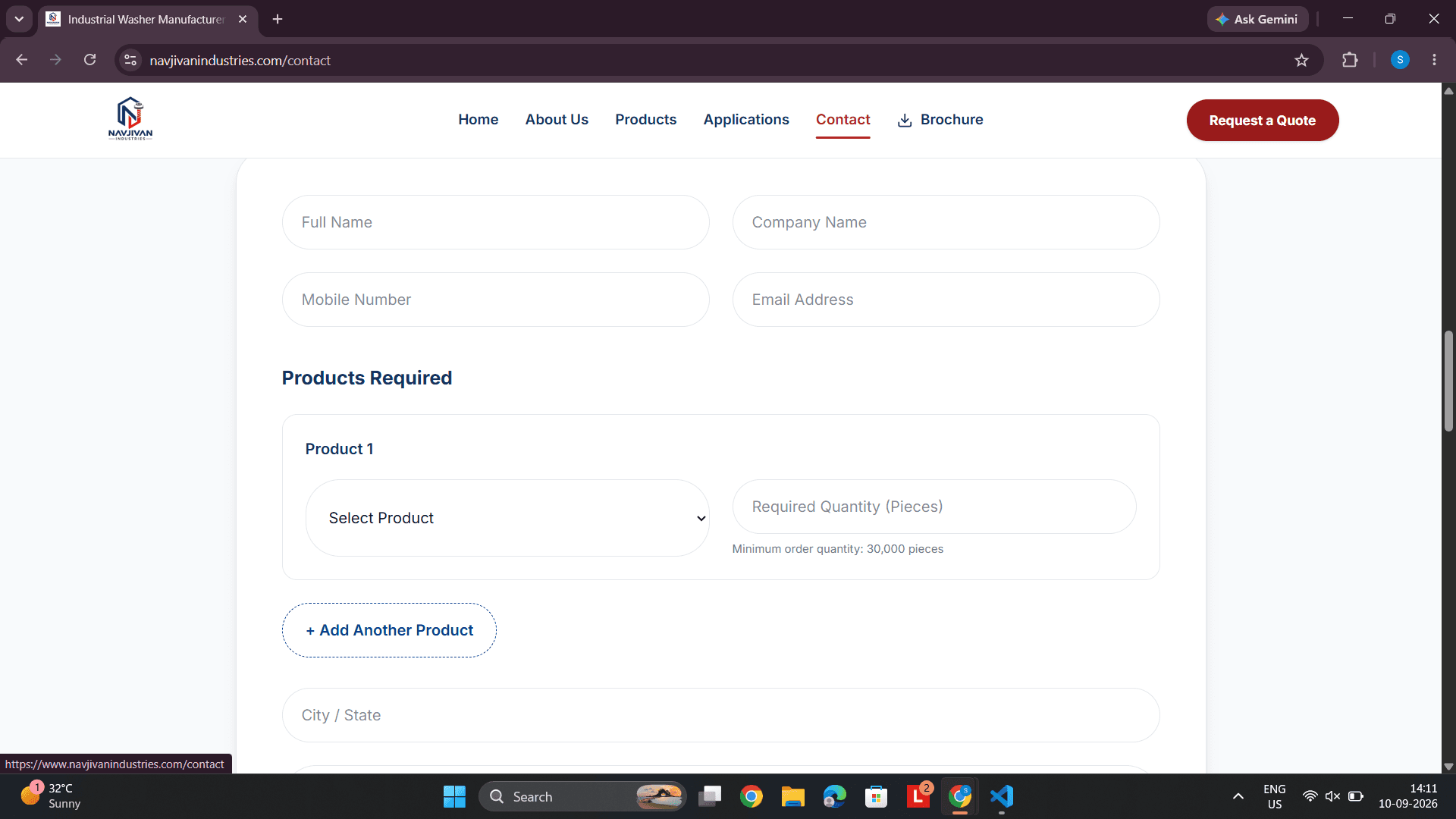This screenshot has height=819, width=1456.
Task: Show hidden system tray icons
Action: [x=1238, y=796]
